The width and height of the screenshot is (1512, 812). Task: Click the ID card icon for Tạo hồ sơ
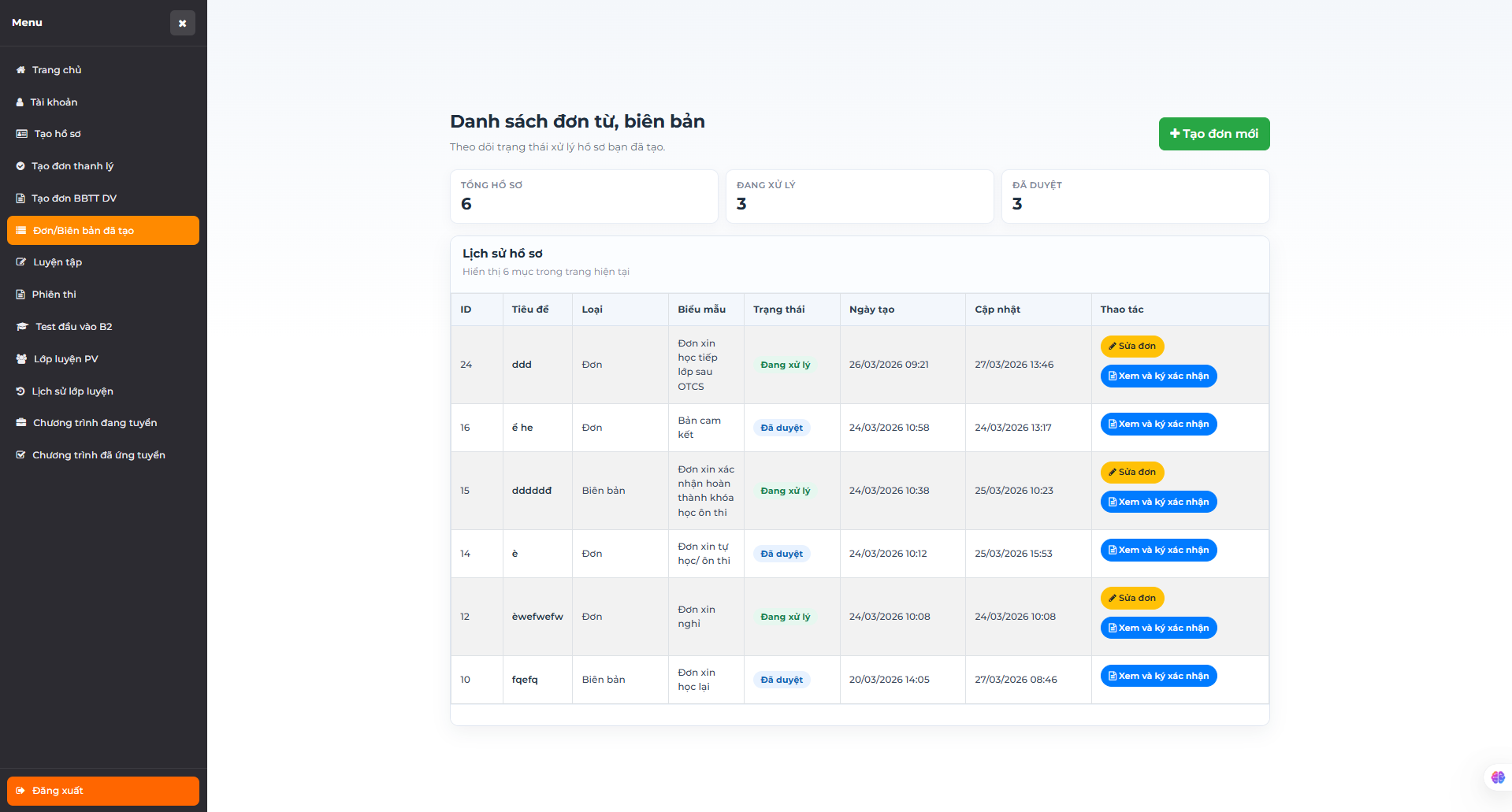tap(22, 134)
